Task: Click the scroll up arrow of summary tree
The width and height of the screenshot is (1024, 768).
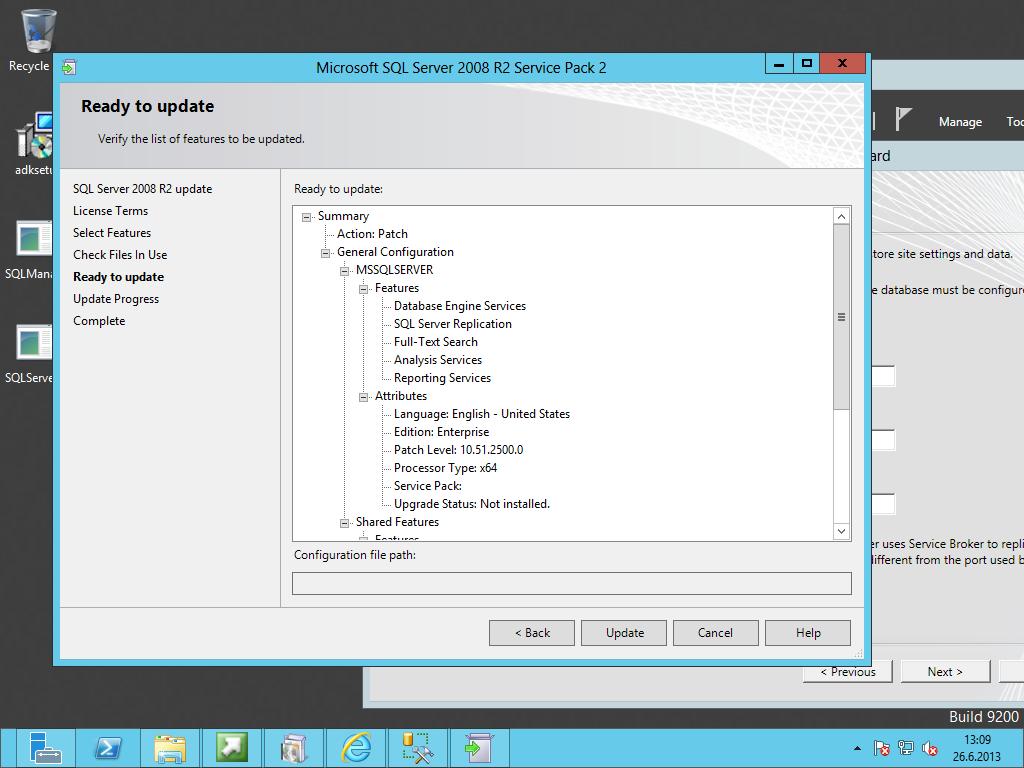Action: (841, 216)
